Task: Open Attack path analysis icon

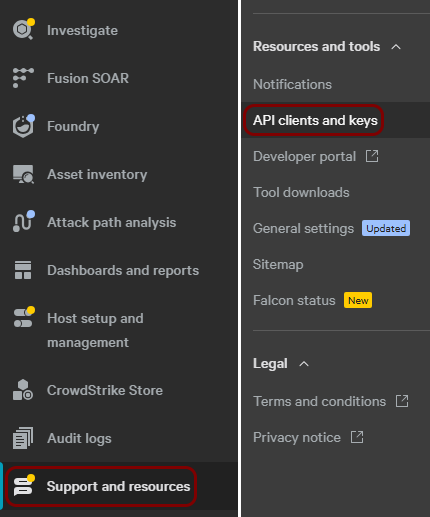Action: [23, 221]
